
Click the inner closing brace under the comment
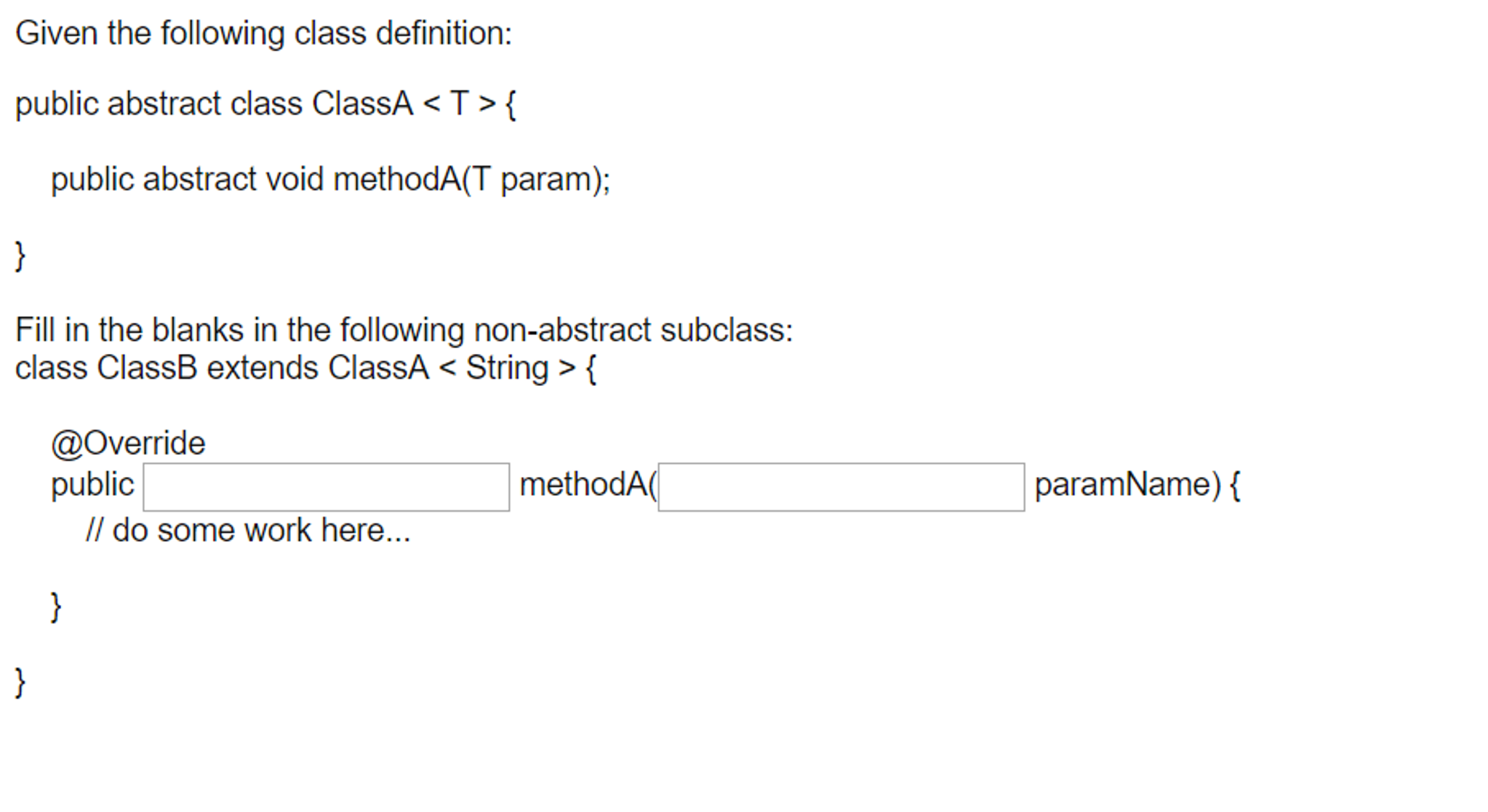pyautogui.click(x=56, y=605)
